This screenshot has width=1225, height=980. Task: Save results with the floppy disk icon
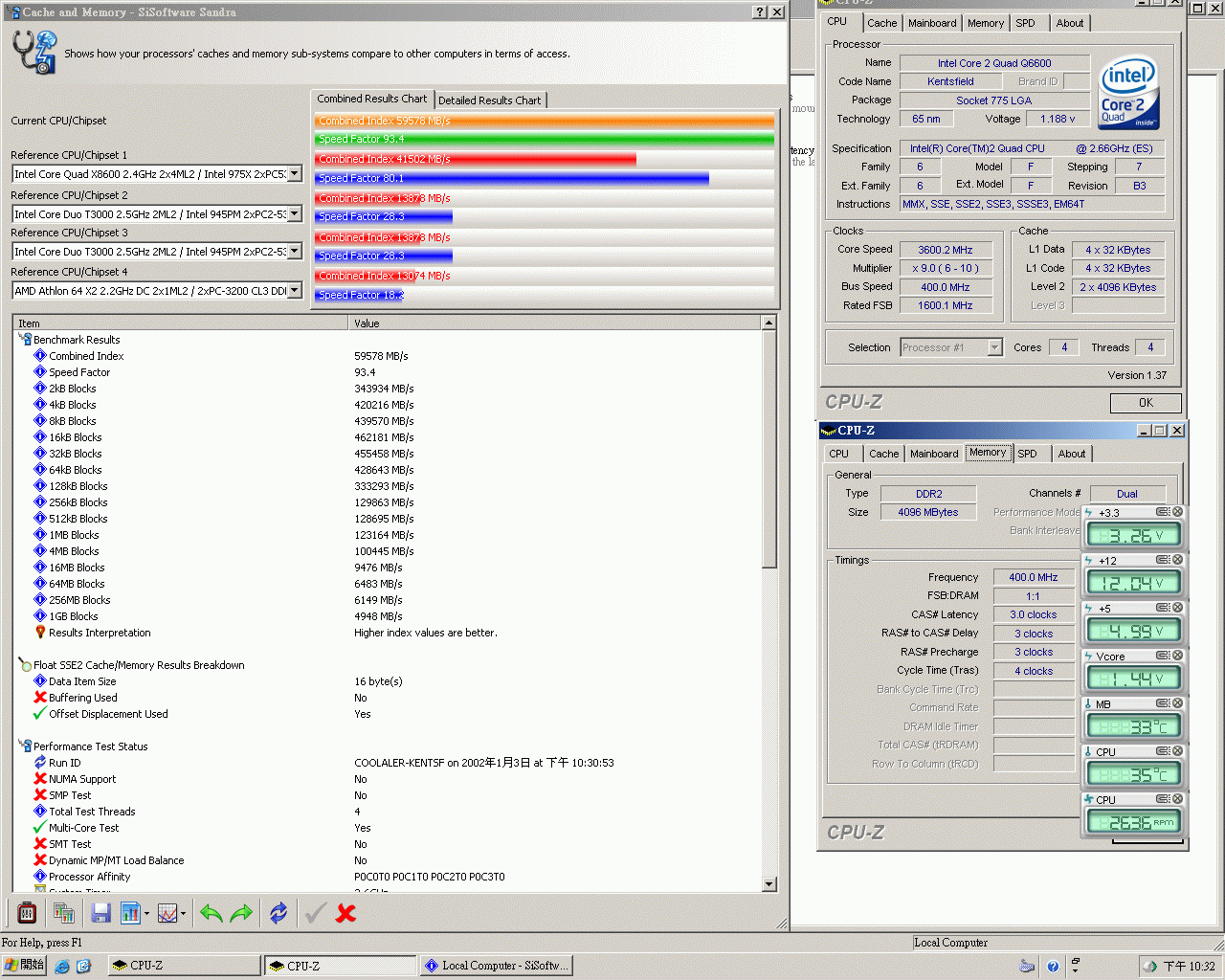tap(100, 913)
